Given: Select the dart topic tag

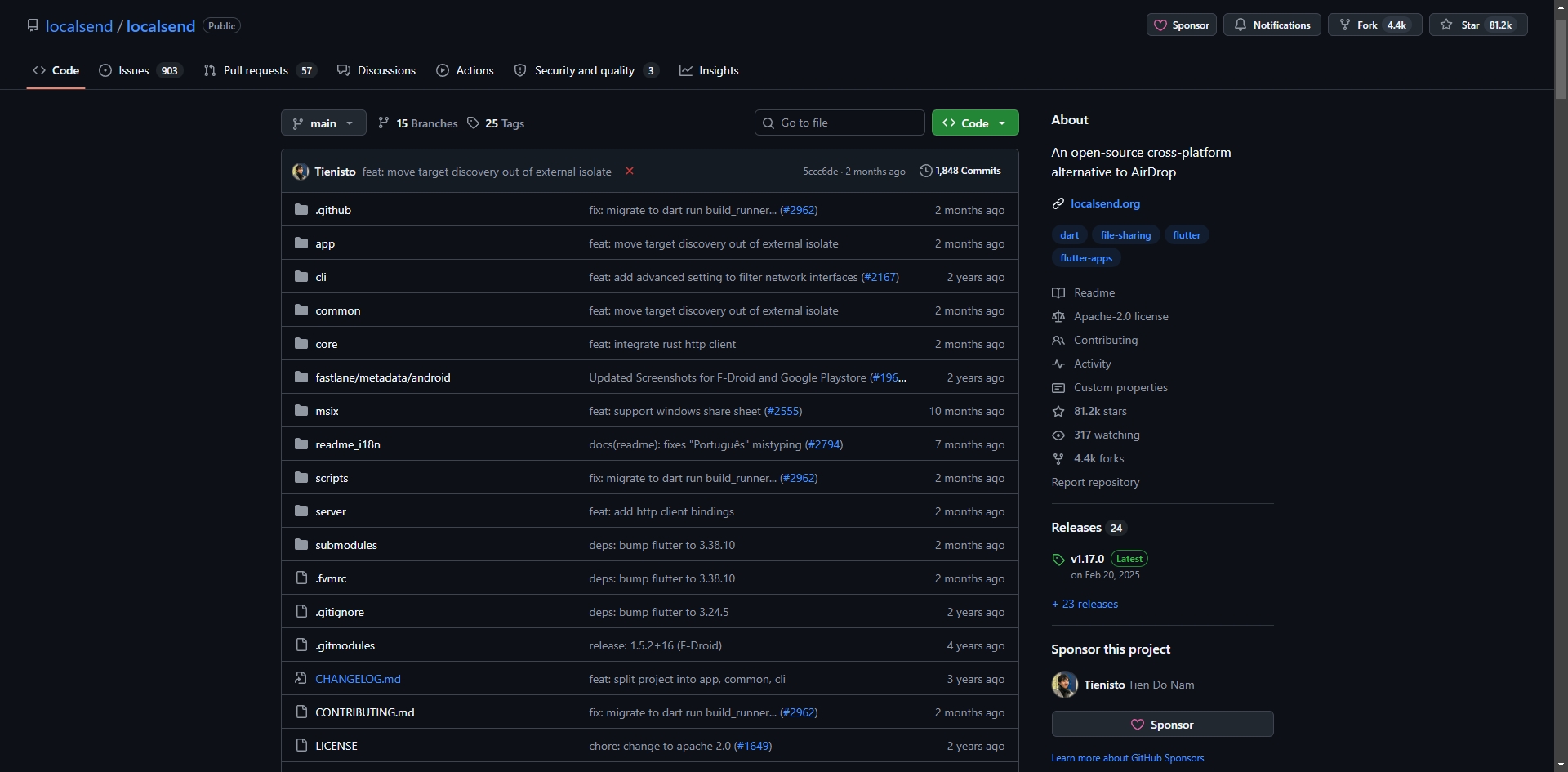Looking at the screenshot, I should point(1069,235).
